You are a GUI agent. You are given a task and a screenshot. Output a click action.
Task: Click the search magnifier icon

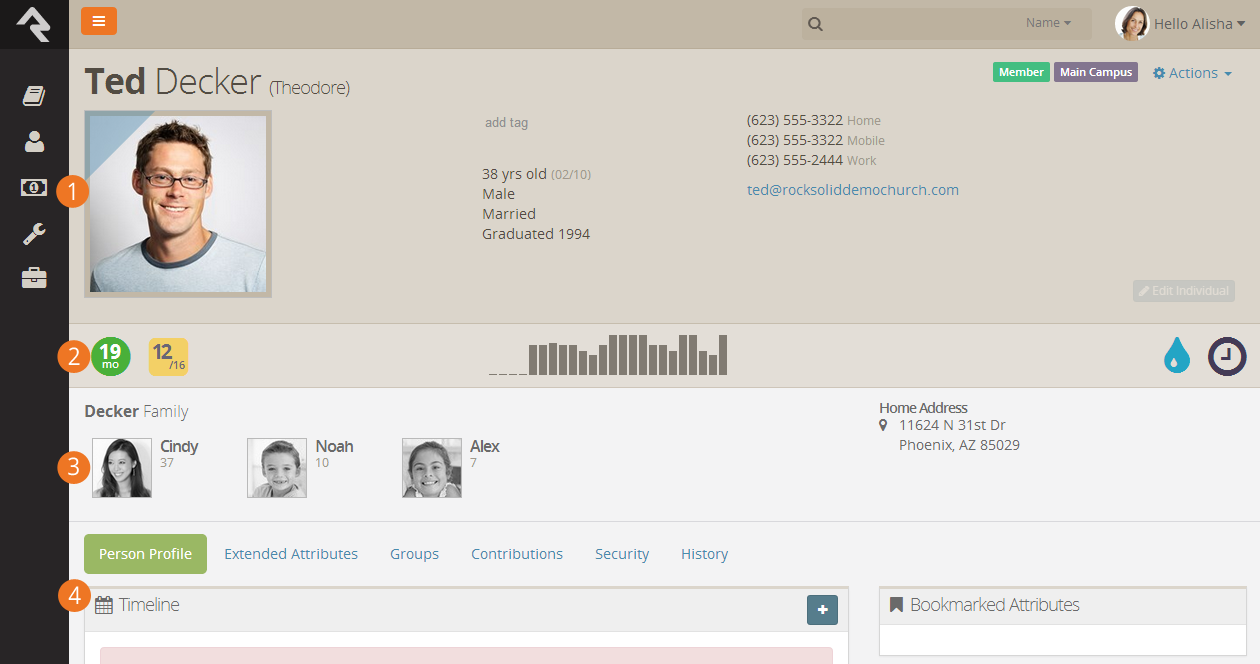[x=816, y=24]
